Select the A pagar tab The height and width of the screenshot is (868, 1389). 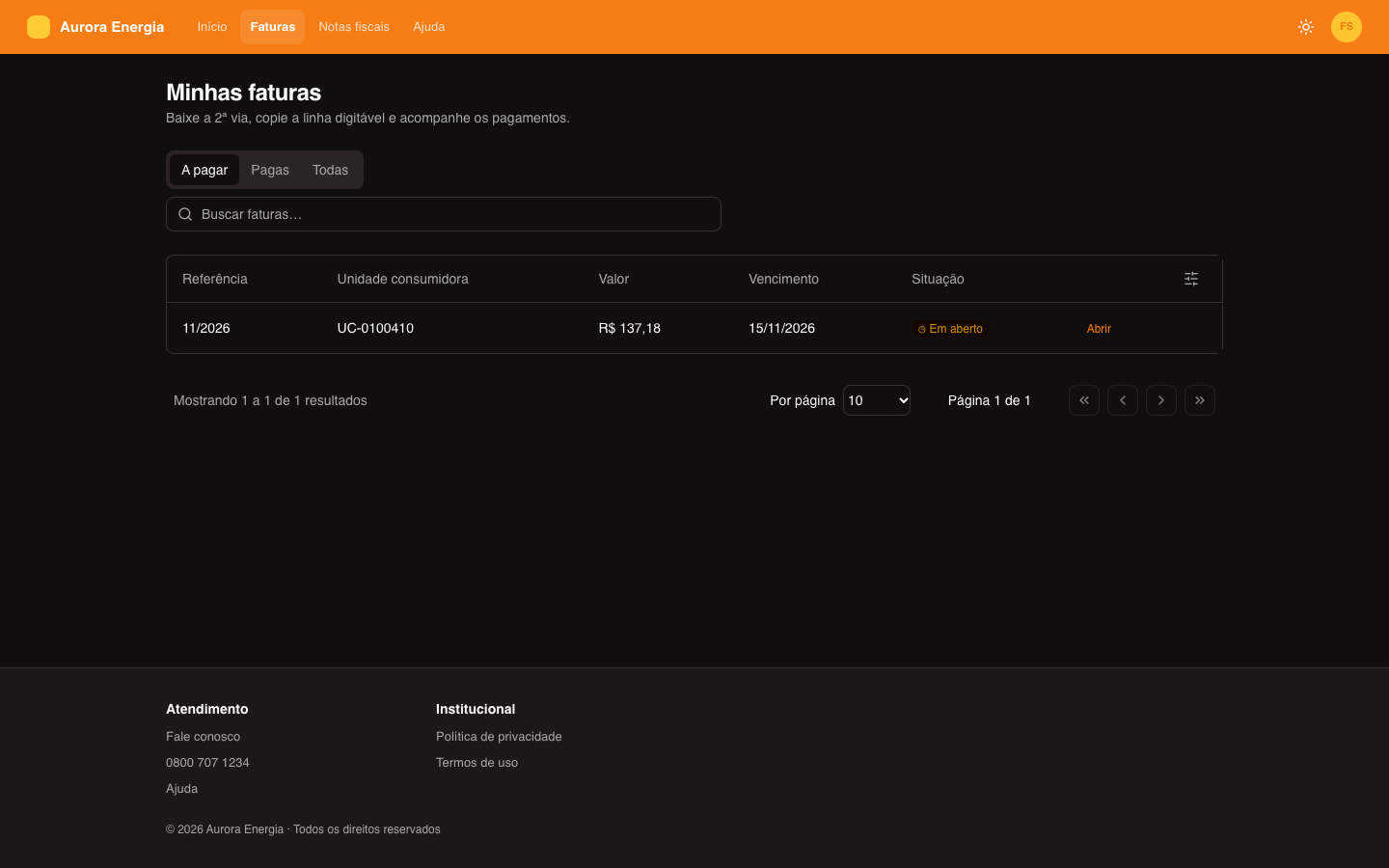(x=204, y=170)
